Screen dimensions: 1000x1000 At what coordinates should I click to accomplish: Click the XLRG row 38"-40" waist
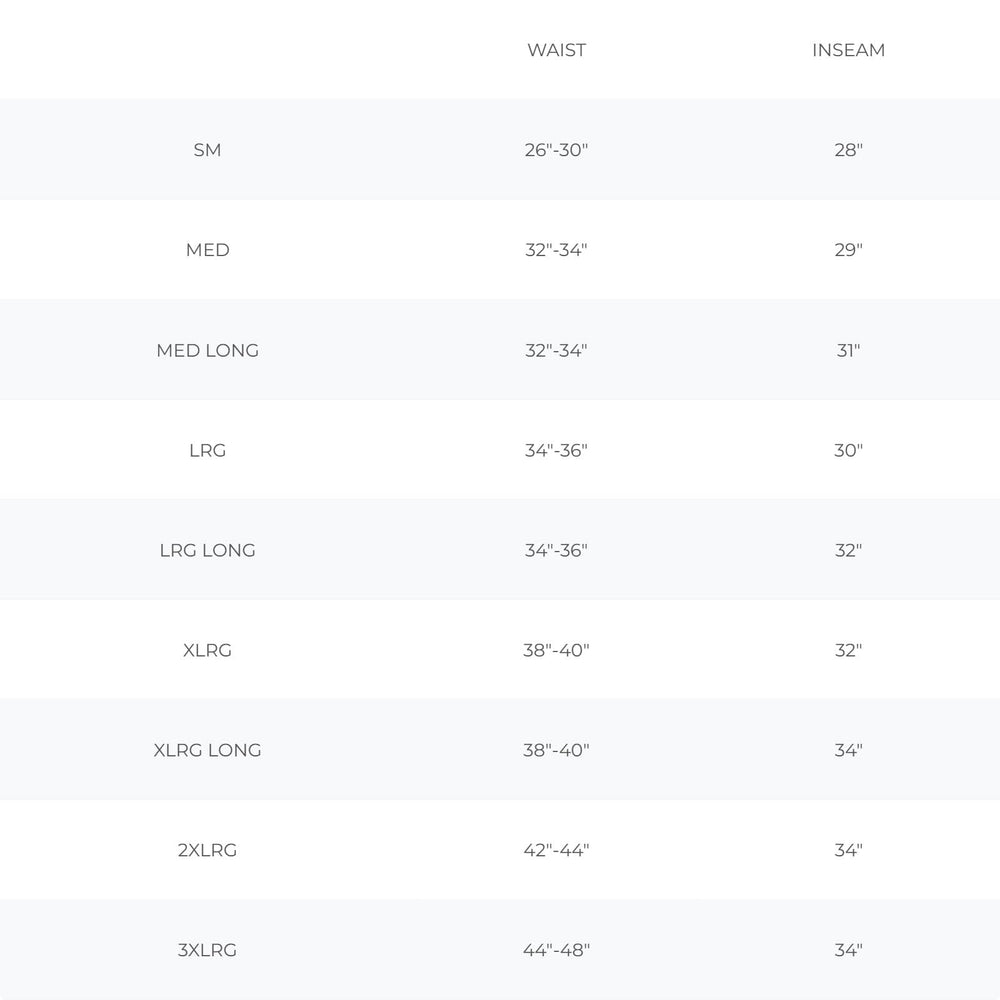coord(556,651)
